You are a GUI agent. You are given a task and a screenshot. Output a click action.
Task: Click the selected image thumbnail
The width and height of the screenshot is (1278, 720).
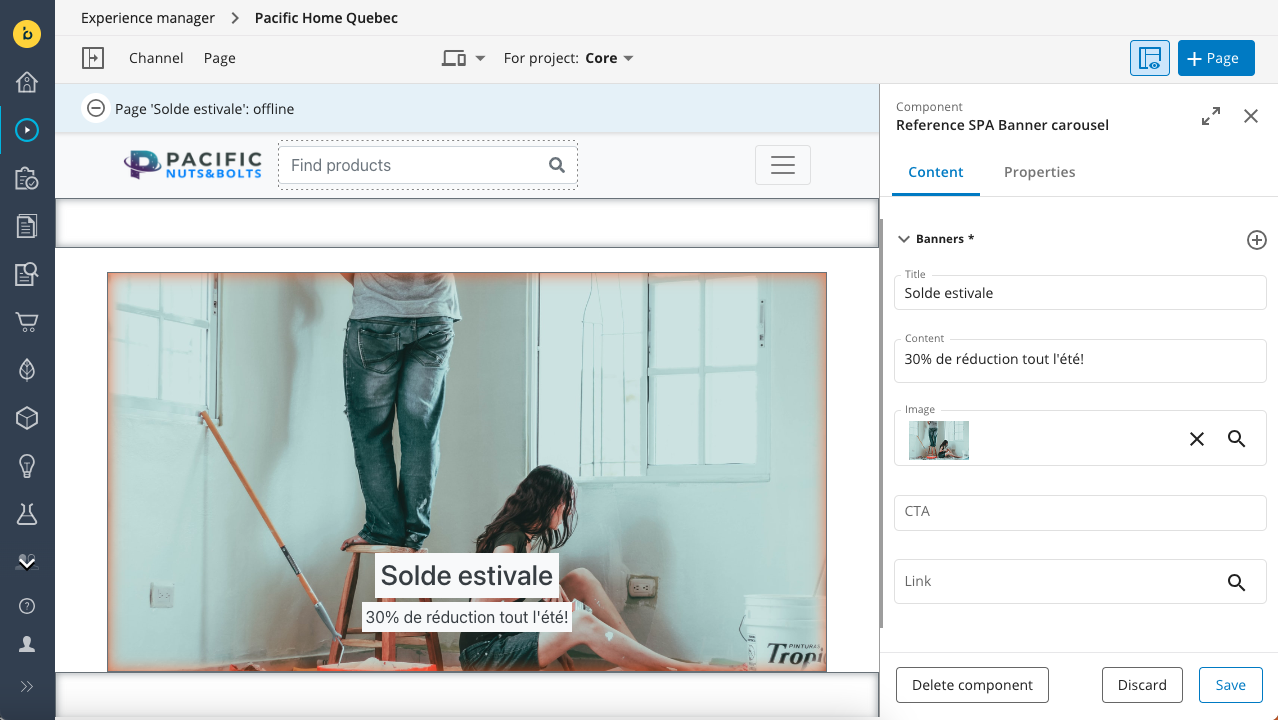point(939,440)
